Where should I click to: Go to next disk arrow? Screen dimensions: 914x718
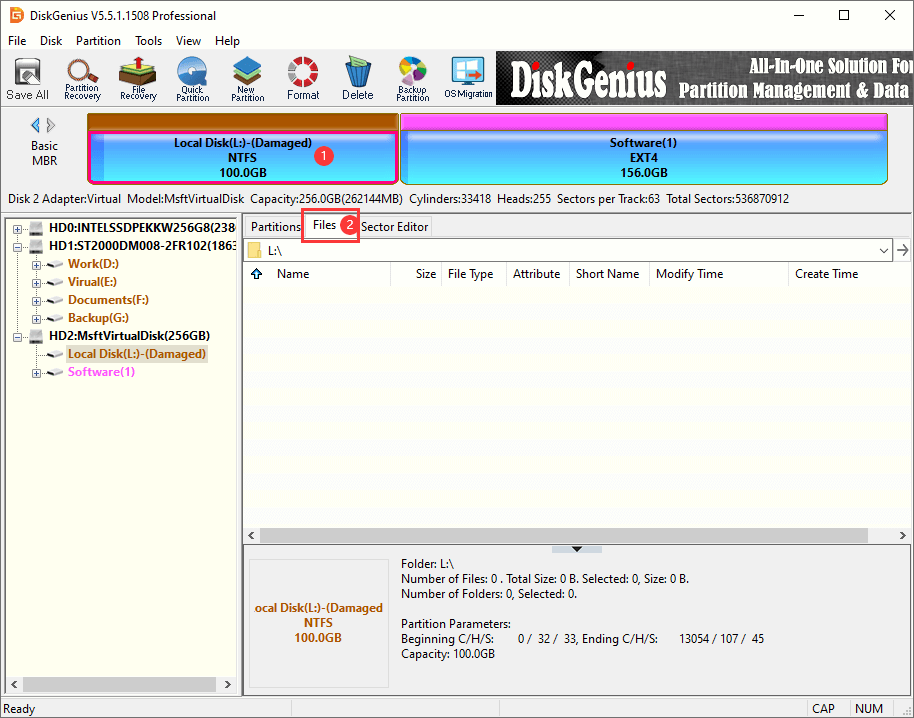click(x=51, y=125)
